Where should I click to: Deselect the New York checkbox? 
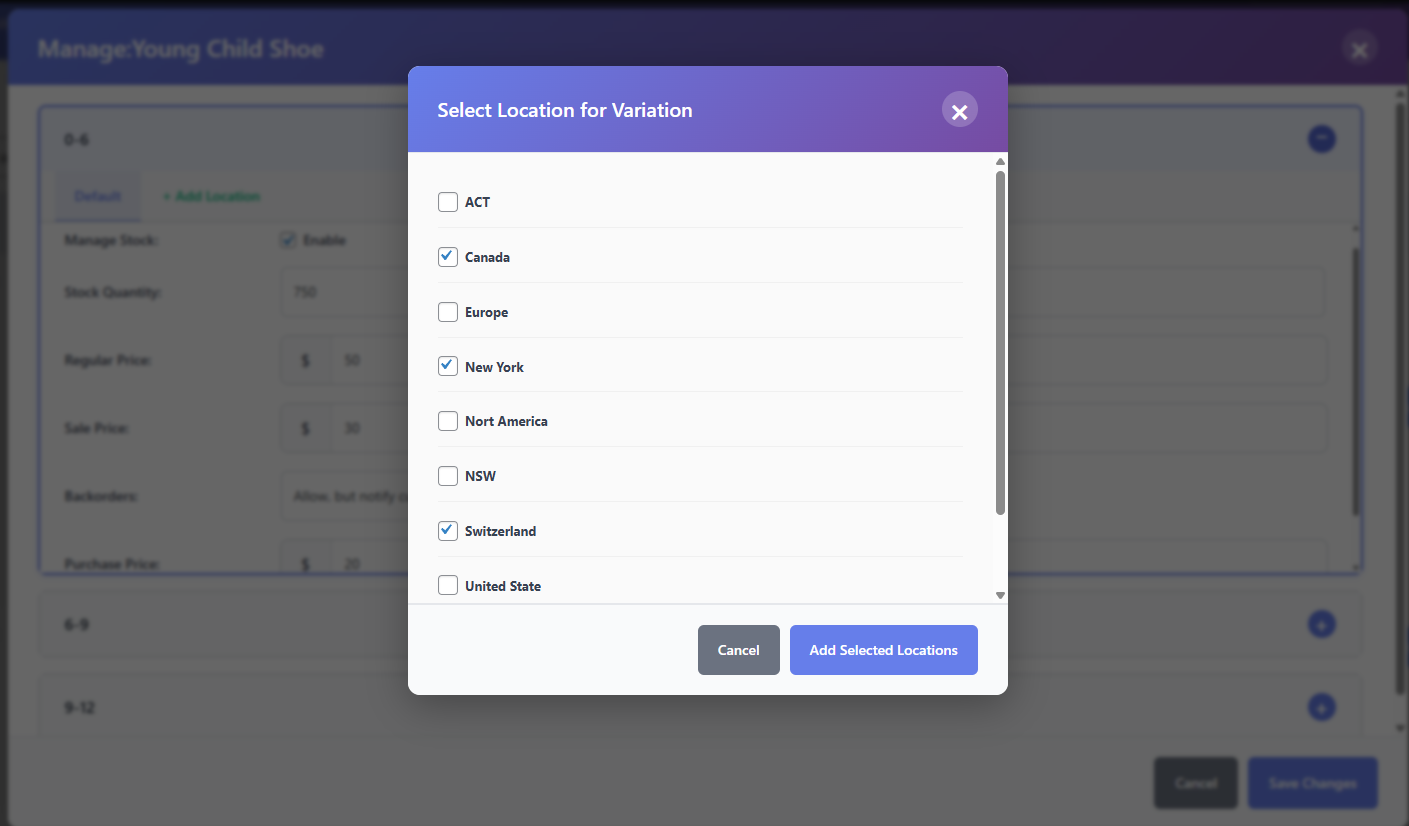click(x=448, y=367)
